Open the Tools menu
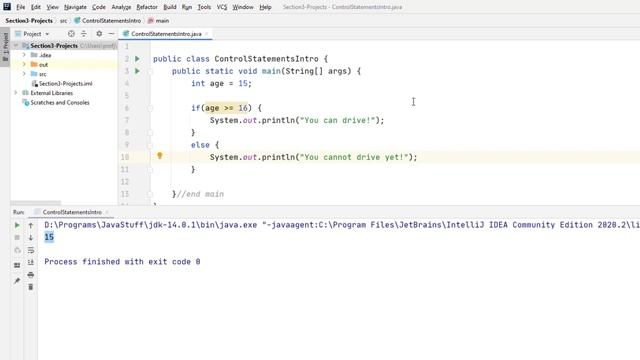The height and width of the screenshot is (360, 640). click(204, 7)
